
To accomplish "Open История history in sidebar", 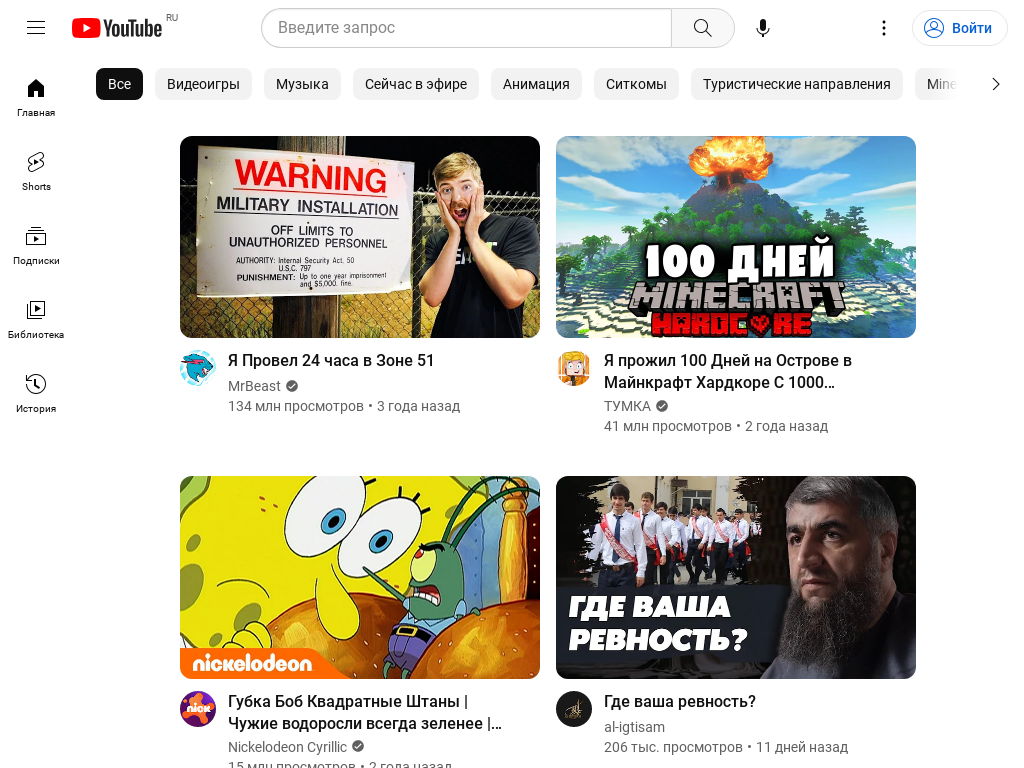I will coord(36,394).
